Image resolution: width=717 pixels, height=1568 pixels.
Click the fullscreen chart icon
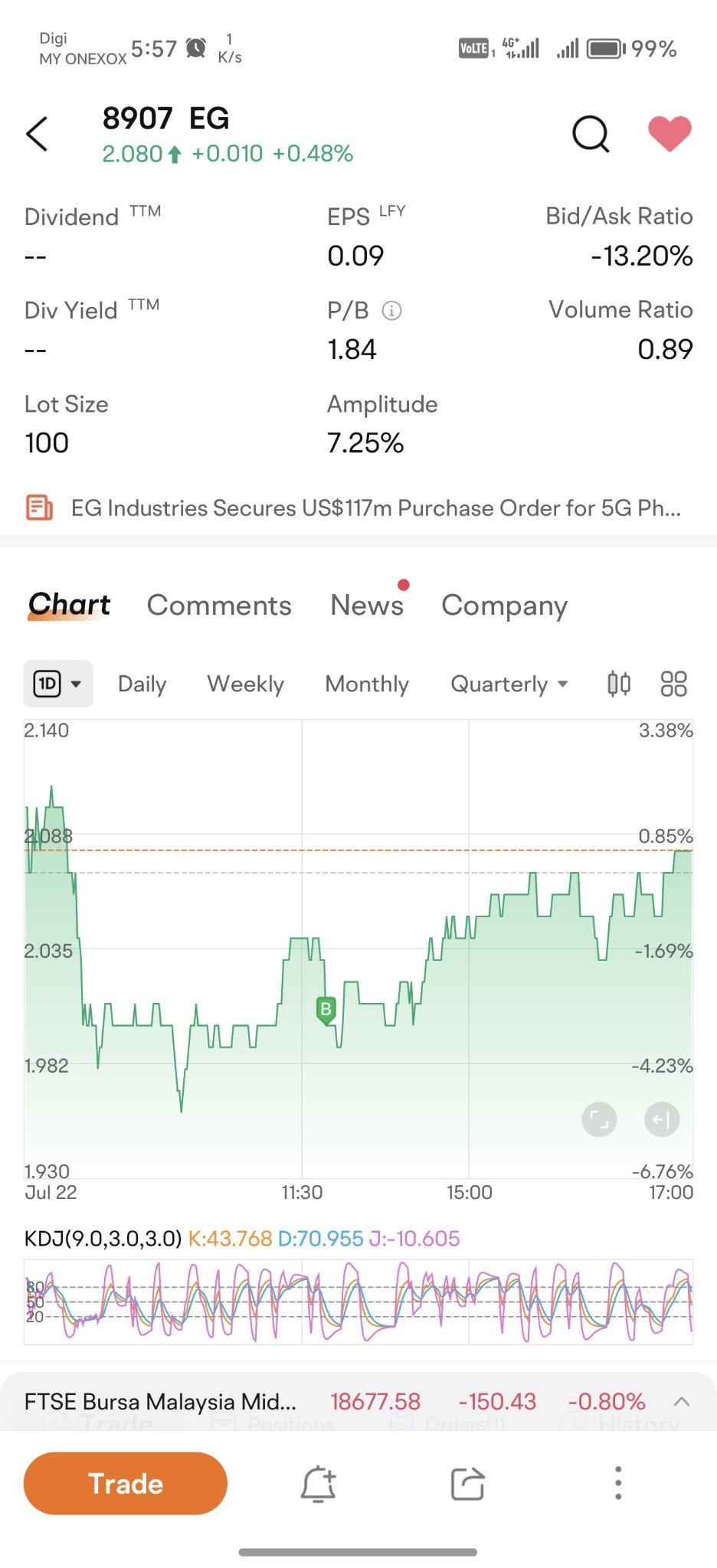point(599,1120)
